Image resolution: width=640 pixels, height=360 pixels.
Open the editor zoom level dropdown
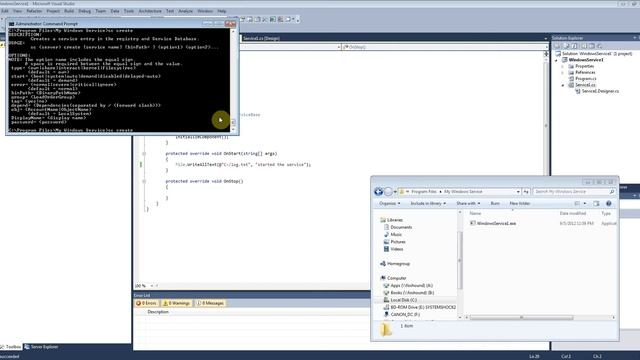click(x=152, y=286)
